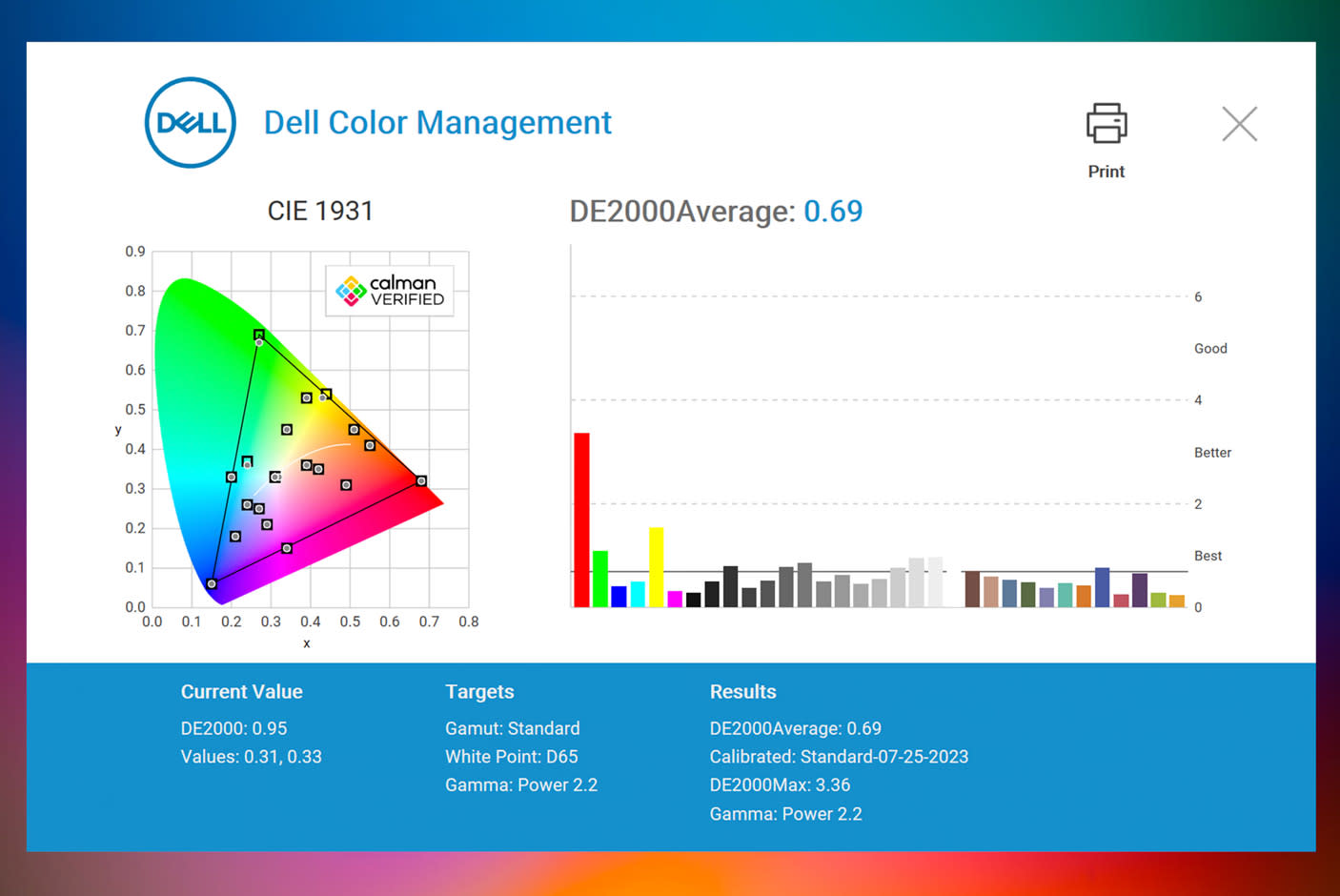This screenshot has height=896, width=1340.
Task: Click the "Current Value" heading
Action: pos(242,692)
